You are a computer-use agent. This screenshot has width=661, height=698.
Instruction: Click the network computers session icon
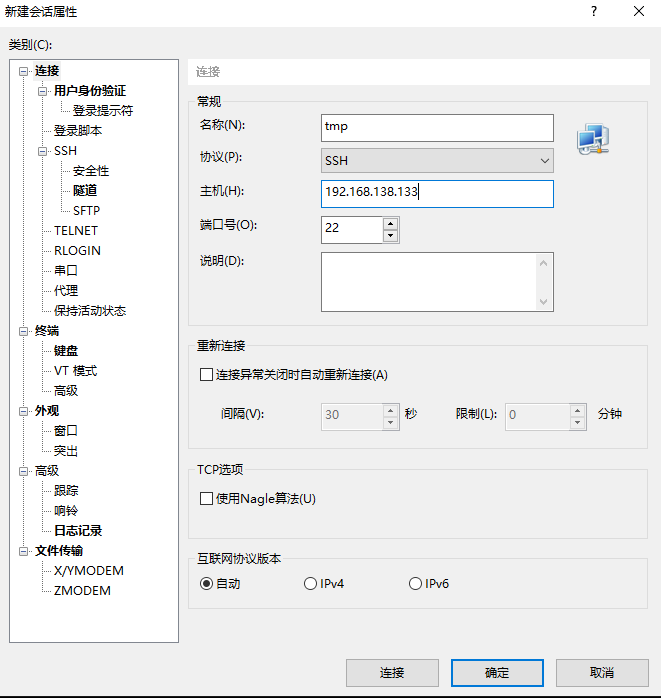pos(592,140)
